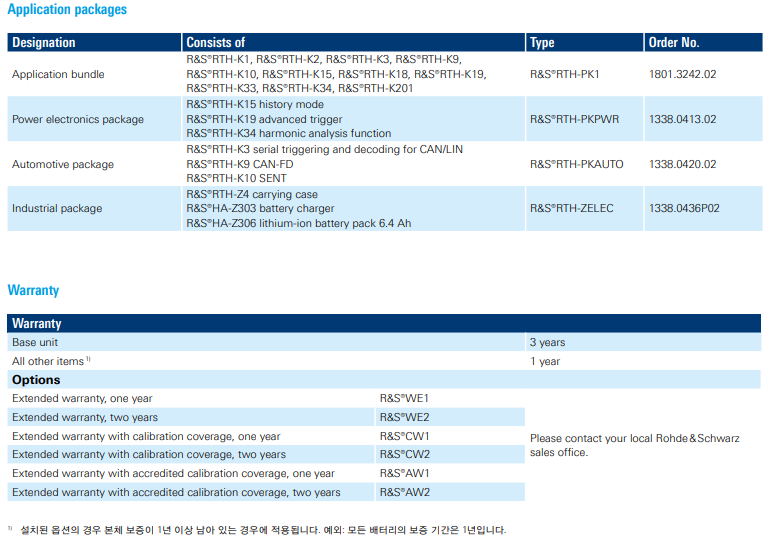Select order number 1338.0413.02

pyautogui.click(x=683, y=120)
